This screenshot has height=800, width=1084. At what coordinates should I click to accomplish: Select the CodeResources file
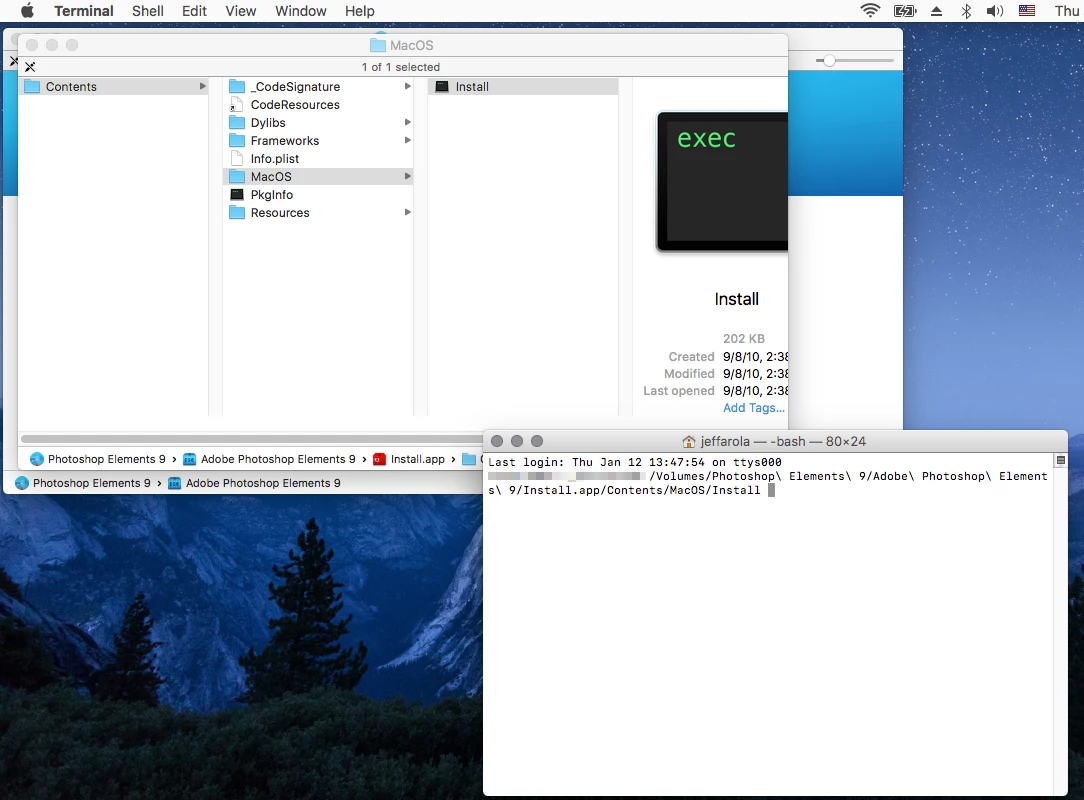[x=319, y=104]
